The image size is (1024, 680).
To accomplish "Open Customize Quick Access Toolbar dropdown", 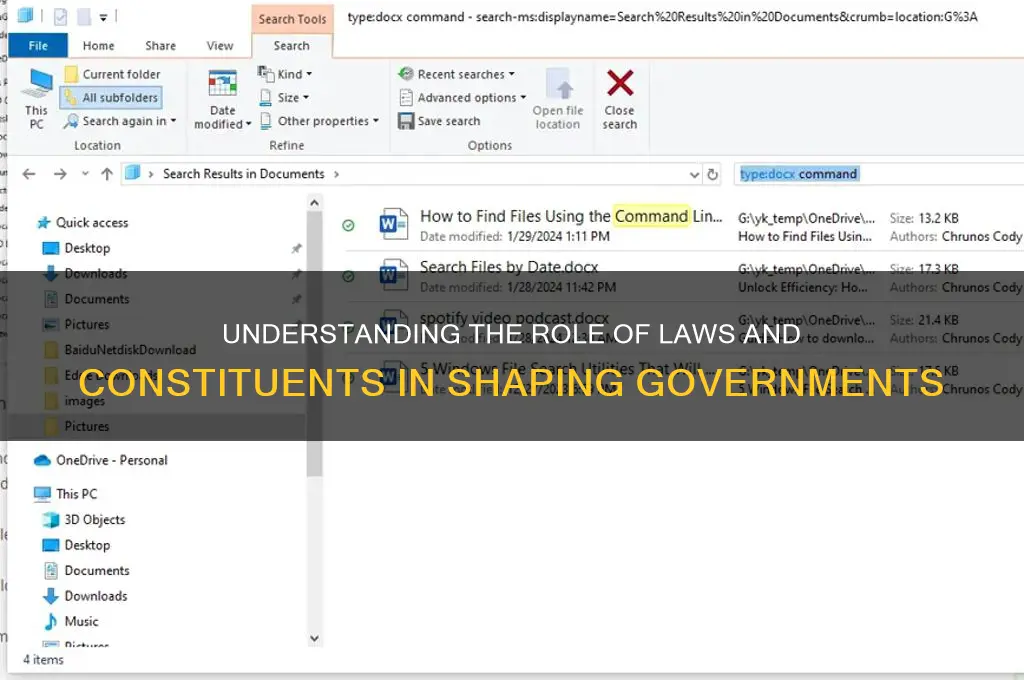I will [103, 18].
